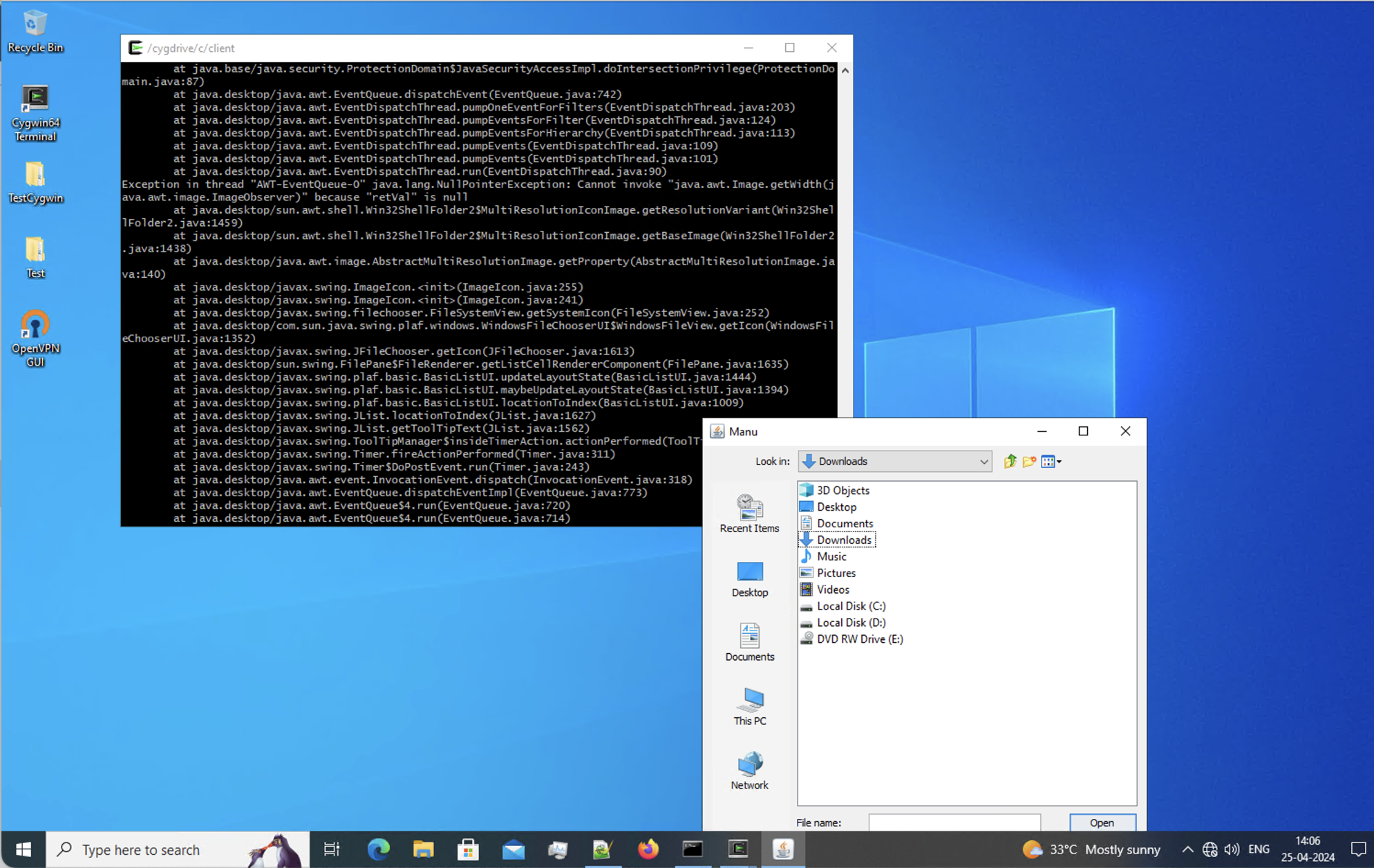Select Local Disk (C:) in the list
This screenshot has height=868, width=1374.
click(x=850, y=606)
